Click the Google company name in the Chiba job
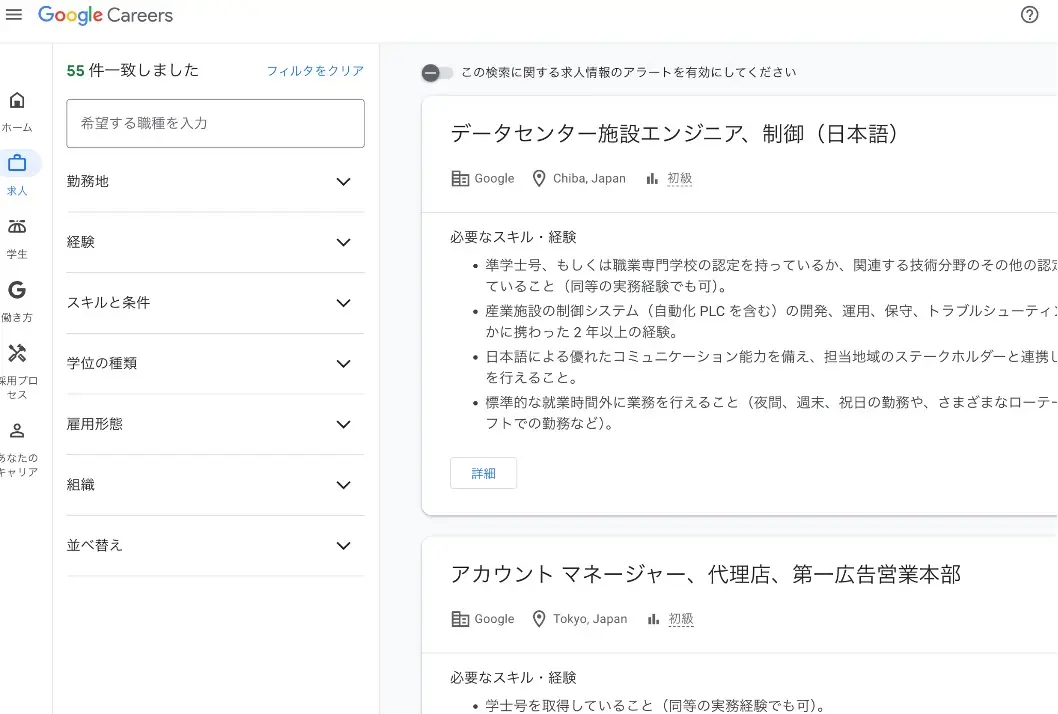 coord(494,179)
